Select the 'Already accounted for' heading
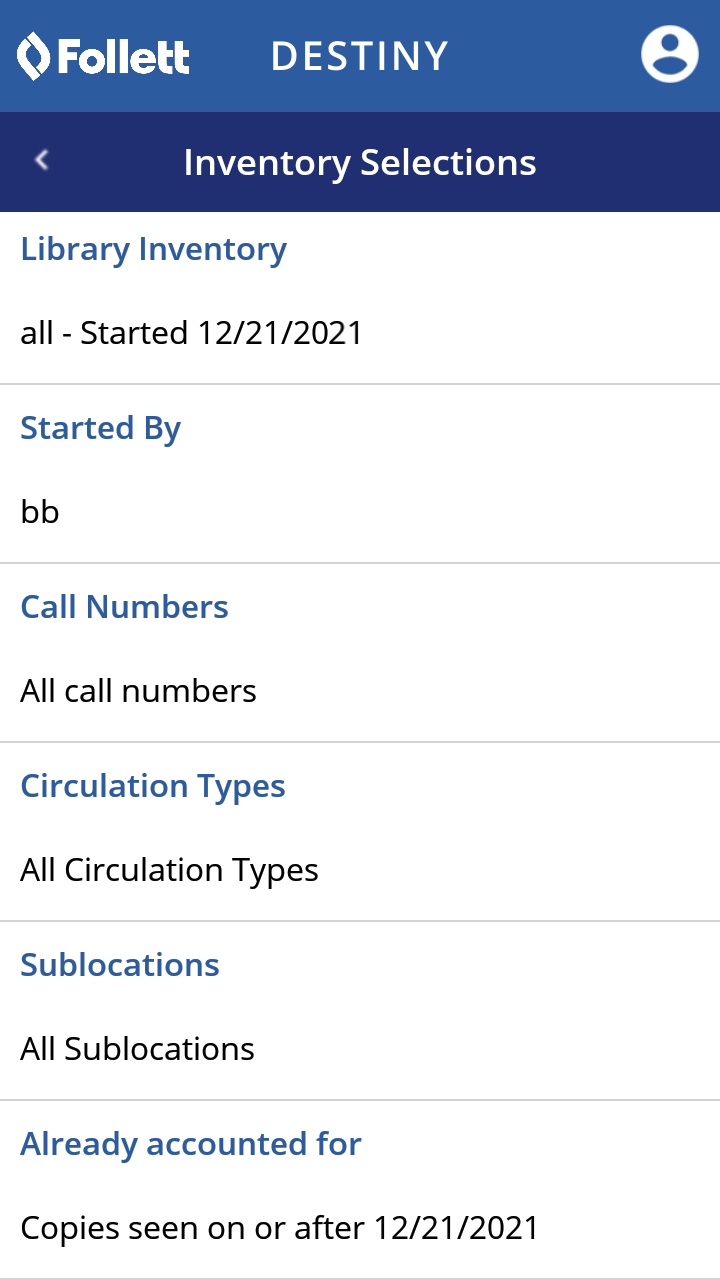The height and width of the screenshot is (1280, 720). pyautogui.click(x=191, y=1144)
